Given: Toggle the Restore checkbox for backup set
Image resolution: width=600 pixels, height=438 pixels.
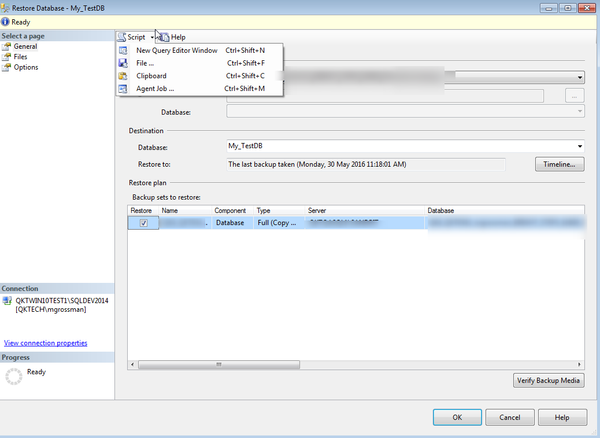Looking at the screenshot, I should click(x=143, y=223).
